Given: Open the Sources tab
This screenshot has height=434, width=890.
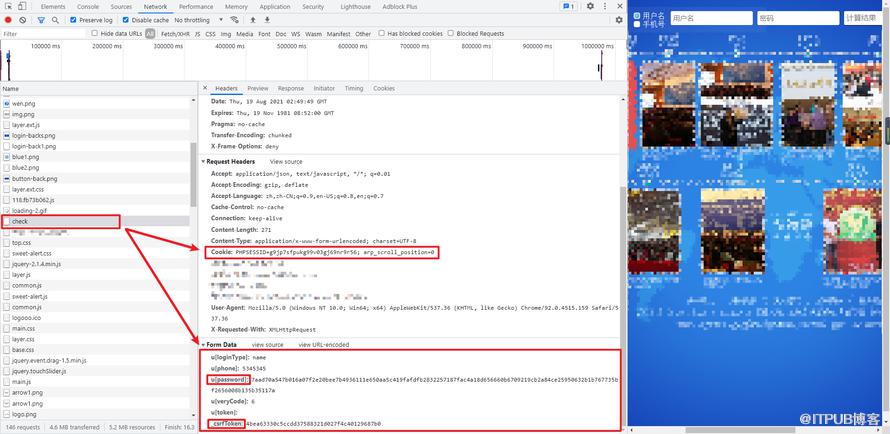Looking at the screenshot, I should coord(121,7).
